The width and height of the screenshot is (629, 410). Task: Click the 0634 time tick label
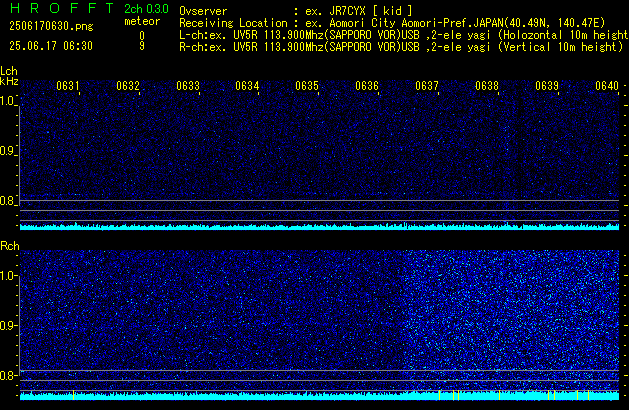tap(247, 86)
